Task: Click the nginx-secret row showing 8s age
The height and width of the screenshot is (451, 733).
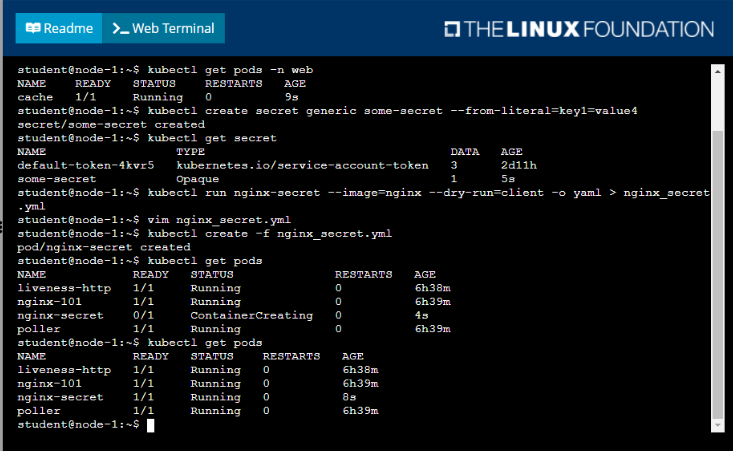Action: (x=60, y=397)
